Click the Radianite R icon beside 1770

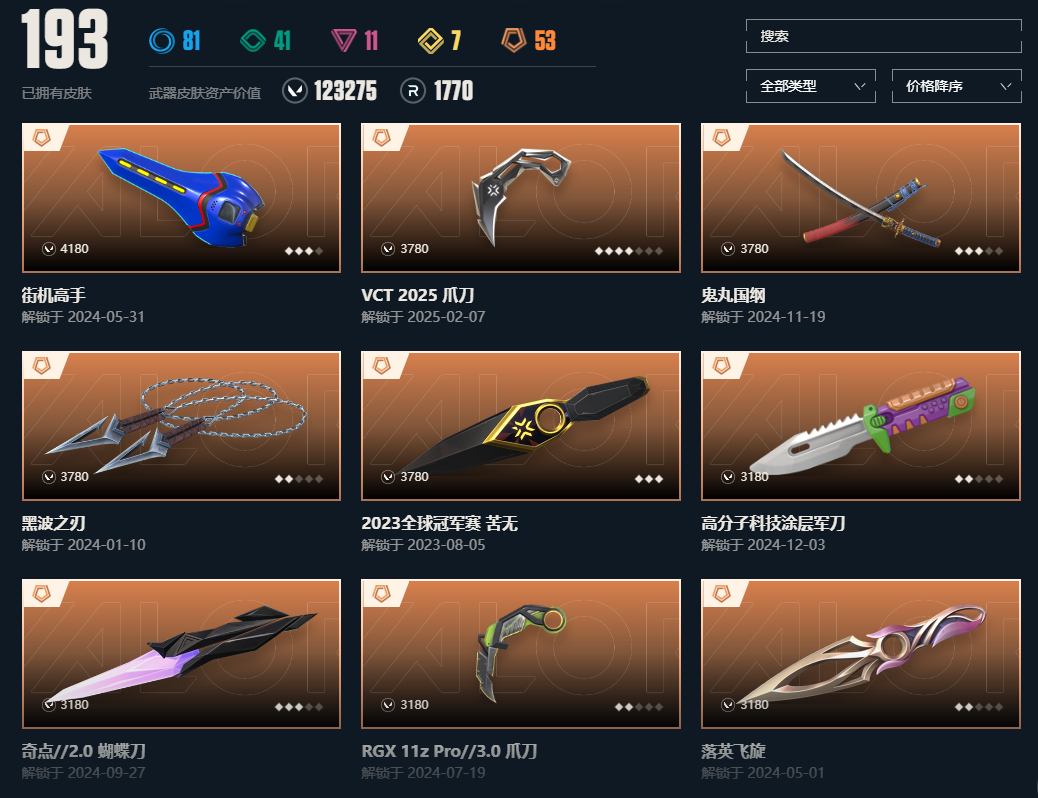point(412,91)
